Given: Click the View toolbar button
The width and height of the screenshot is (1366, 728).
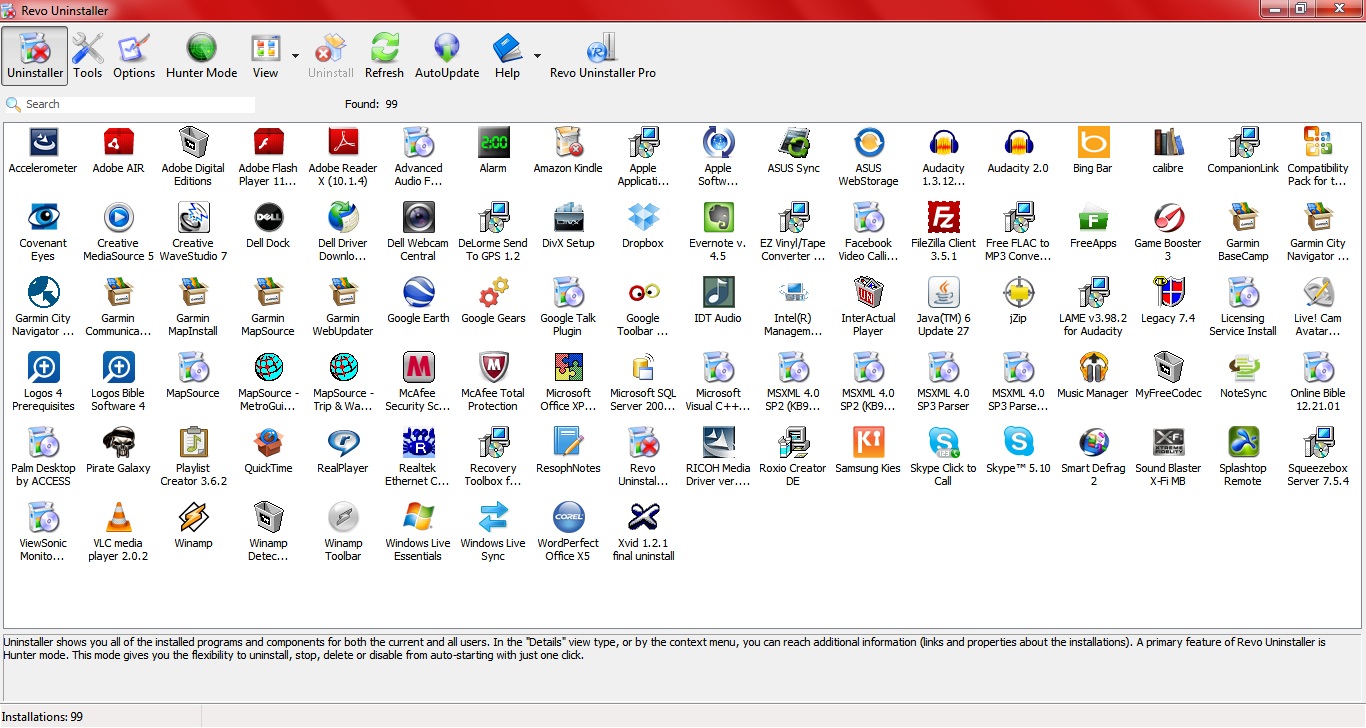Looking at the screenshot, I should point(265,55).
